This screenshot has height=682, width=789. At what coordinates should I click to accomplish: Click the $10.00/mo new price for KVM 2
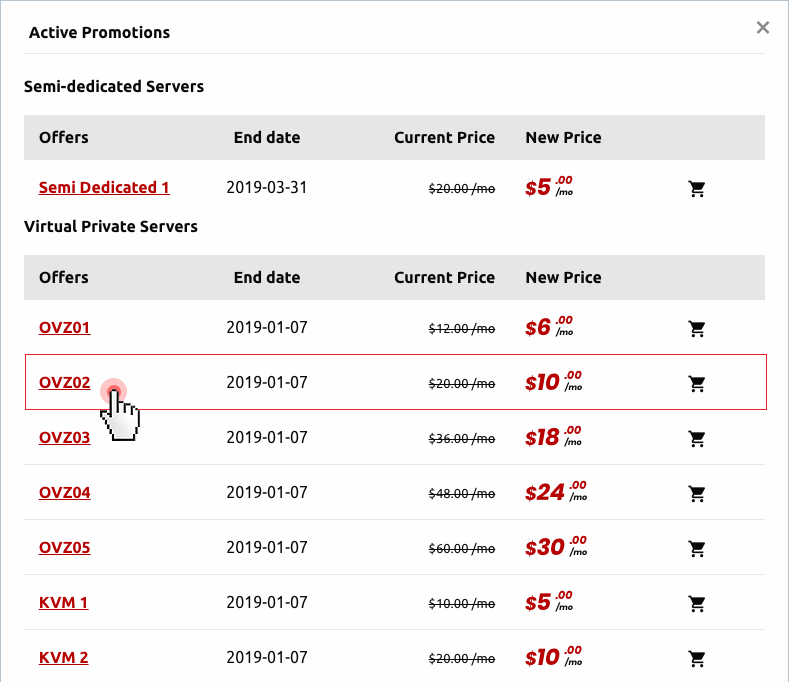point(554,655)
